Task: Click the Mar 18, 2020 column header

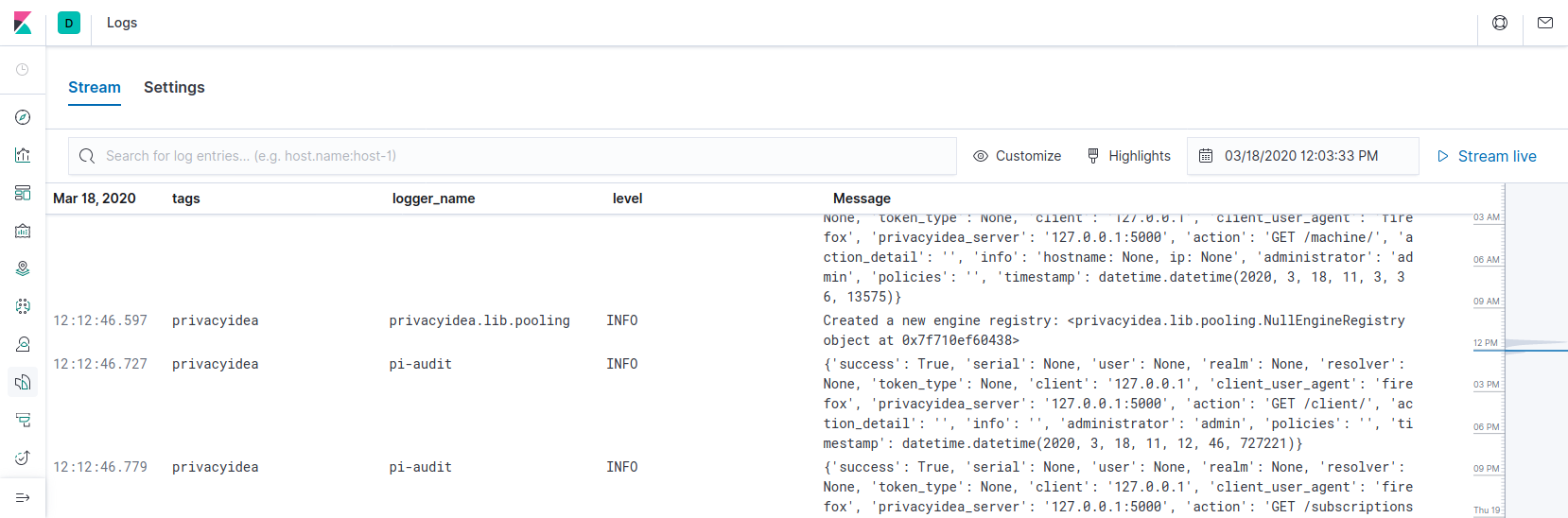Action: 95,199
